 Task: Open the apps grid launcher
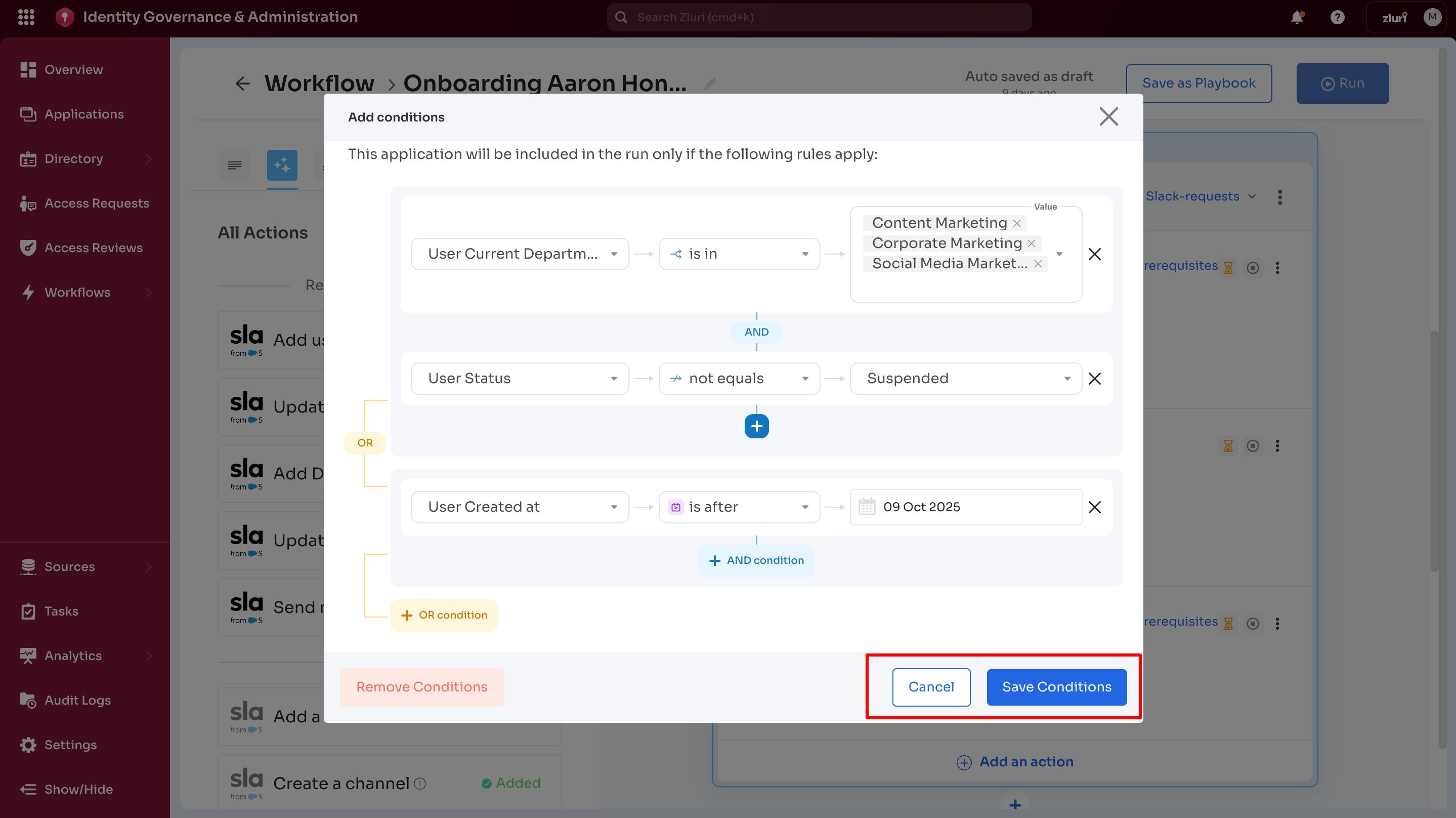point(26,17)
